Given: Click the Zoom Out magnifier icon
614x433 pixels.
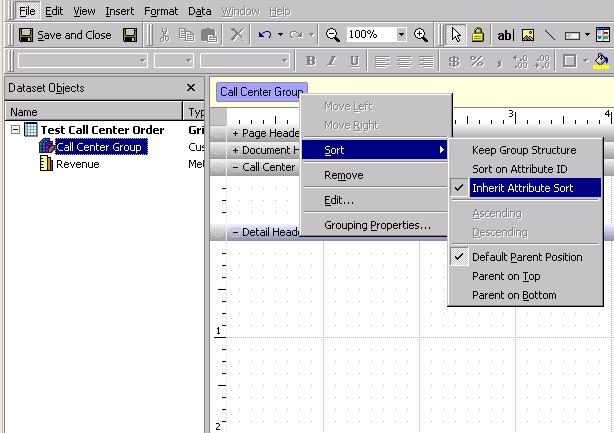Looking at the screenshot, I should click(333, 35).
